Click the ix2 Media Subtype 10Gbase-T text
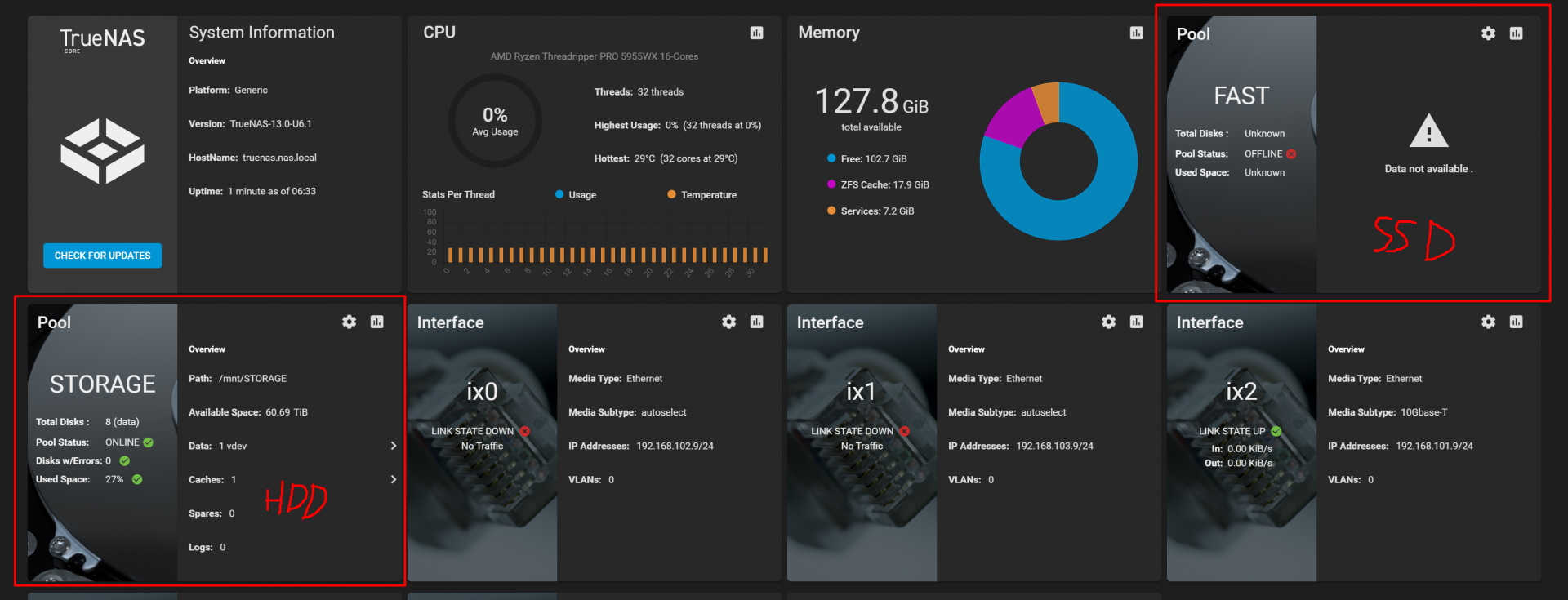This screenshot has height=600, width=1568. point(1388,412)
